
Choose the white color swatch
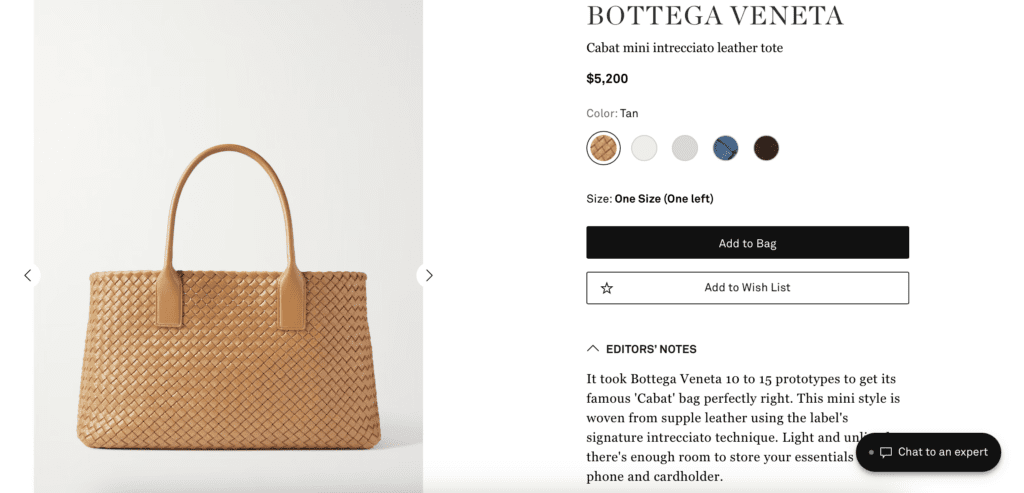point(644,148)
